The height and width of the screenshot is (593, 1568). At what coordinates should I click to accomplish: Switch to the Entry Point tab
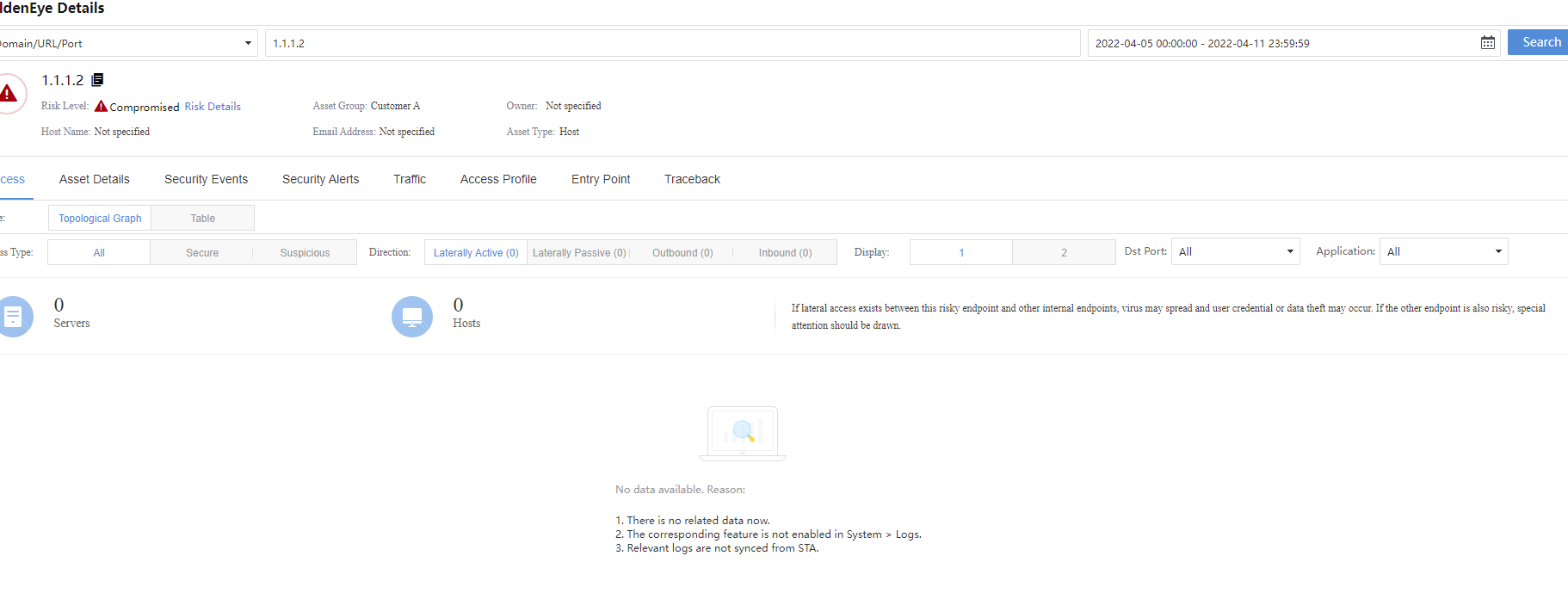tap(601, 179)
